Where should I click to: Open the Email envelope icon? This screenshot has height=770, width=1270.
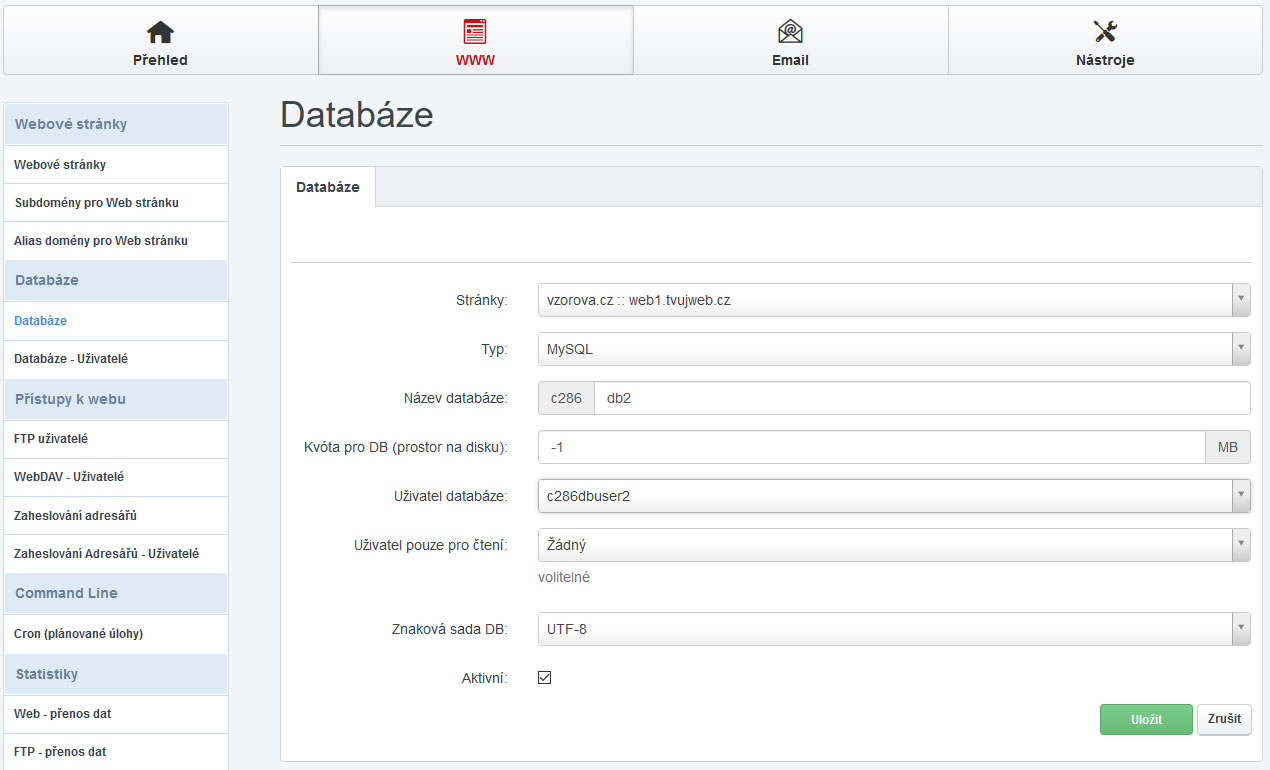click(790, 31)
